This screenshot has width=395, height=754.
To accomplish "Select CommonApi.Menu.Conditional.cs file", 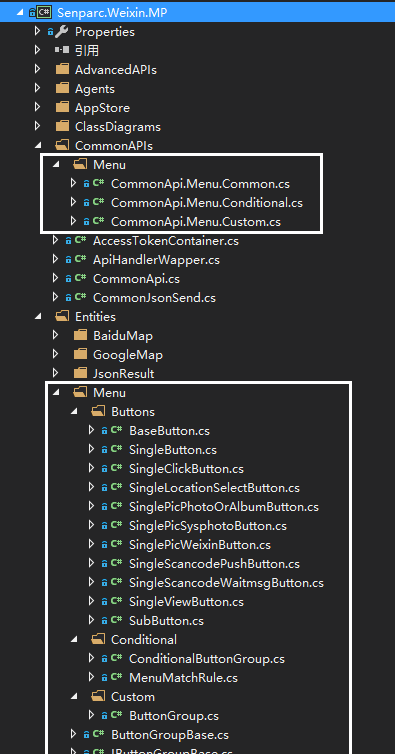I will coord(207,202).
